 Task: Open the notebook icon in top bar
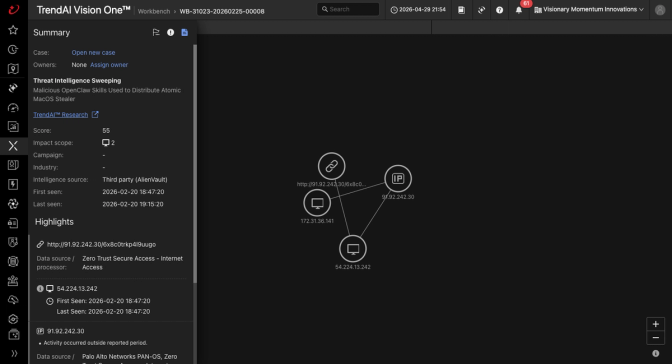coord(461,9)
